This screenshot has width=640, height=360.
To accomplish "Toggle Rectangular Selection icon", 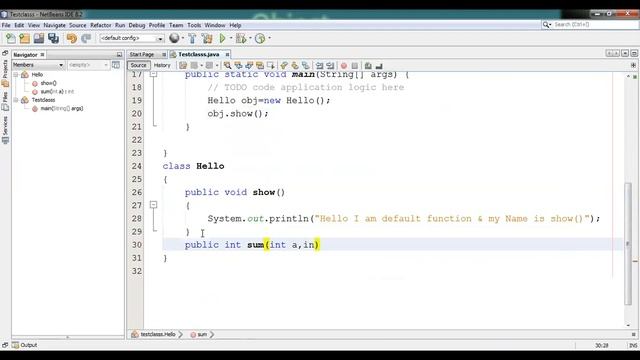I will (x=270, y=65).
